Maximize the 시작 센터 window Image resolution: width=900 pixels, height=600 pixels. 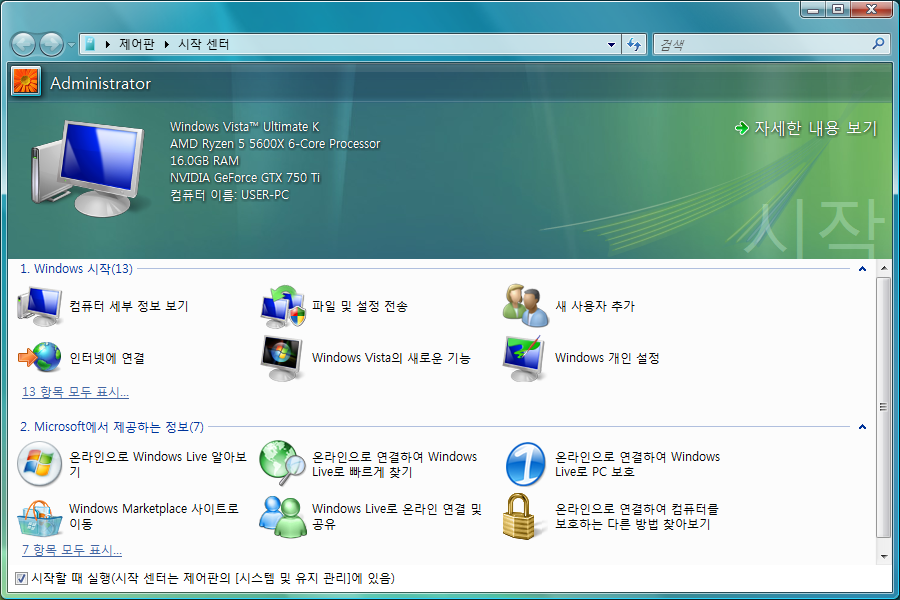point(838,9)
